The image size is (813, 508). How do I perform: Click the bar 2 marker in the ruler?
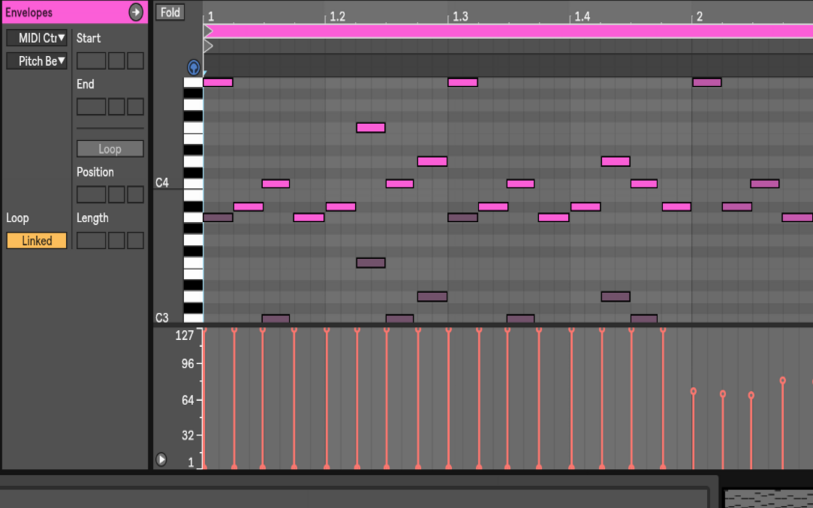click(699, 17)
